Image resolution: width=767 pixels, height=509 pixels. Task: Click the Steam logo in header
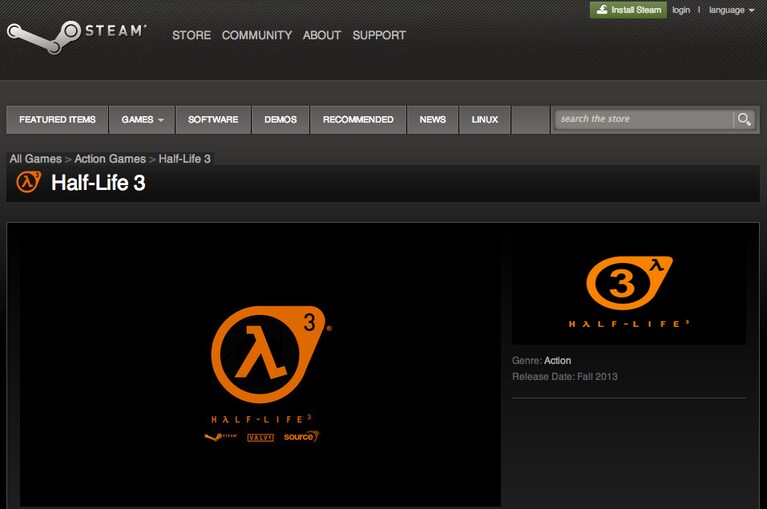point(76,37)
